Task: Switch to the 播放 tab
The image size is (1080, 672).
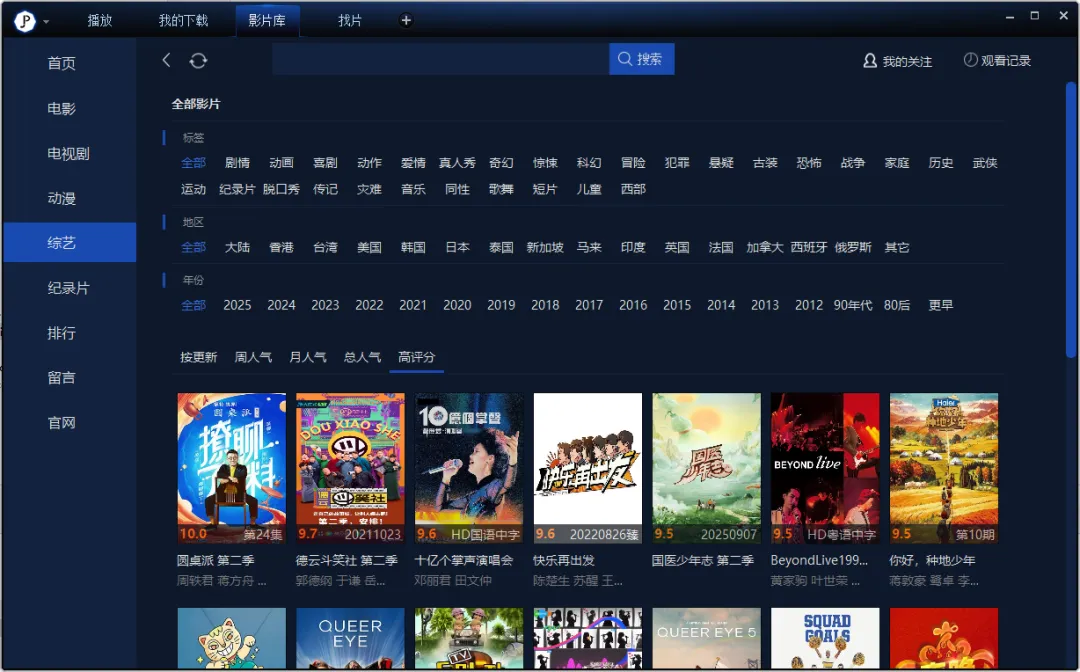Action: click(100, 21)
